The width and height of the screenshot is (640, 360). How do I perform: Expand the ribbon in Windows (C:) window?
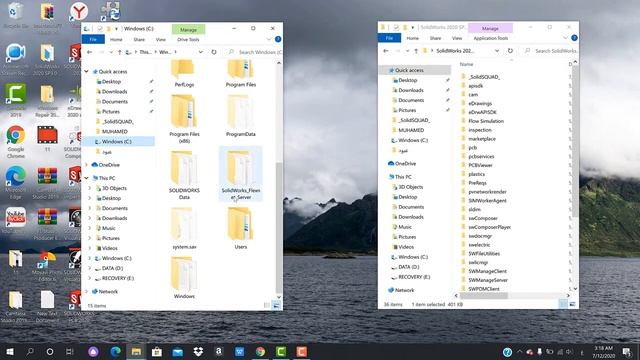pos(269,39)
